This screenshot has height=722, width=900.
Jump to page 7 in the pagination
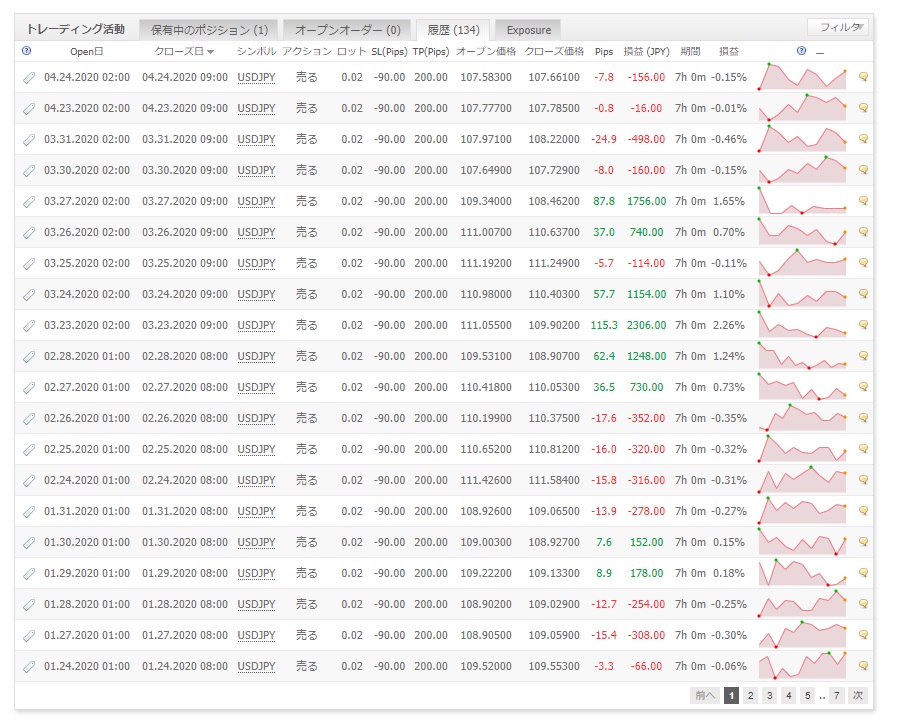tap(837, 695)
